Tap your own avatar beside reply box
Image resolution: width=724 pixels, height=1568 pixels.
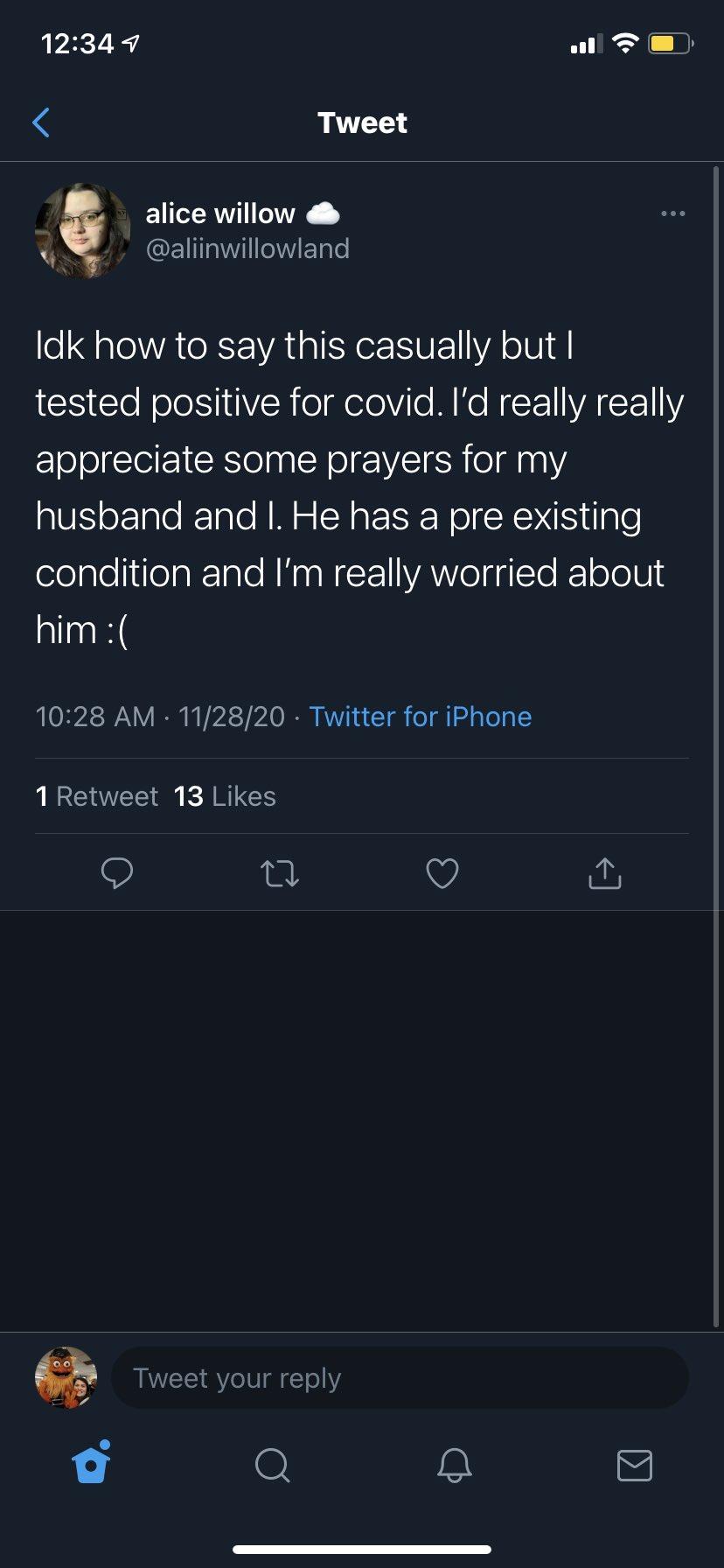tap(66, 1377)
